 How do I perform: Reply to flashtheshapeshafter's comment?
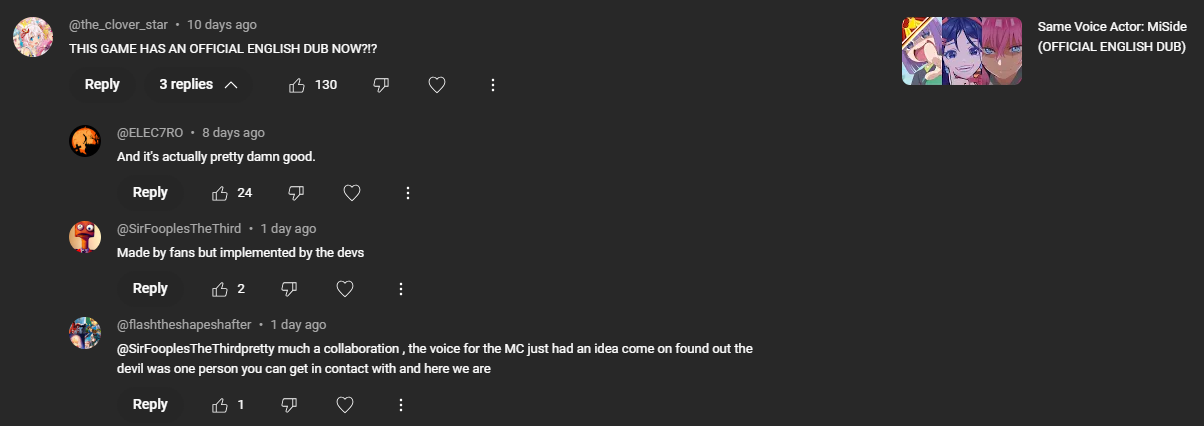point(150,405)
